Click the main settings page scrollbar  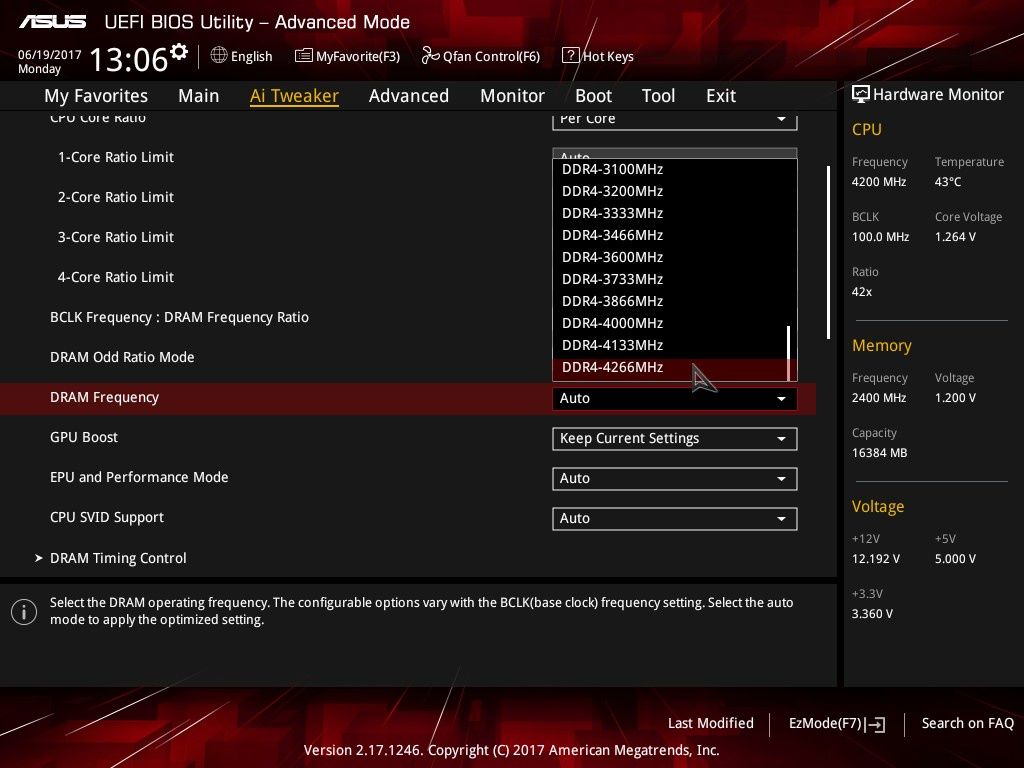(x=828, y=252)
